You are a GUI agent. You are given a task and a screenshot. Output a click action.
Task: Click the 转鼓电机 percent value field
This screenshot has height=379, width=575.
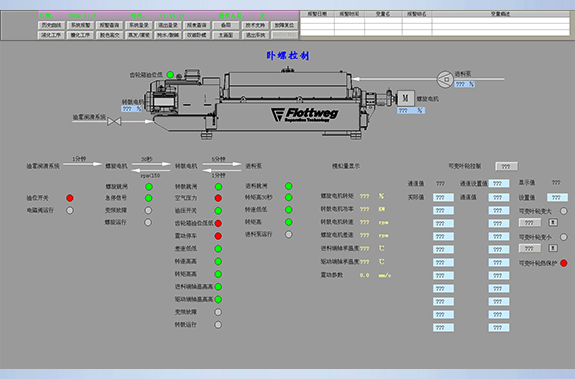(x=131, y=109)
